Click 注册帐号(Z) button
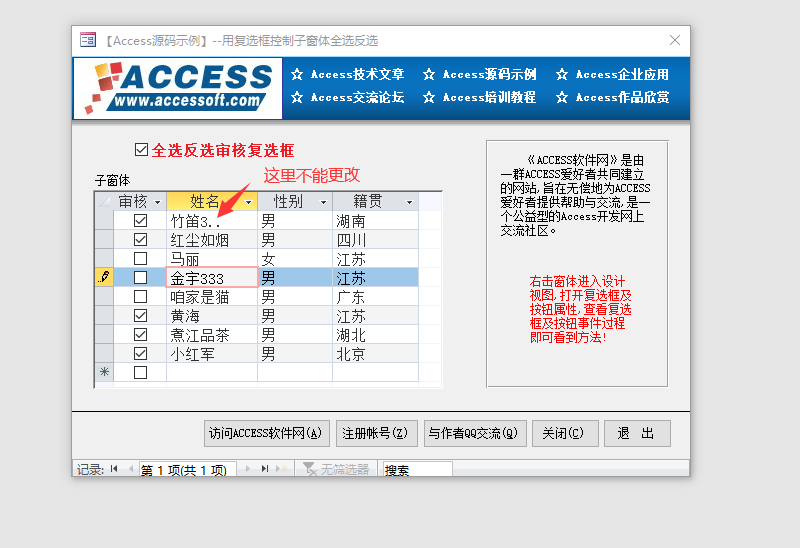This screenshot has height=548, width=800. pos(377,433)
